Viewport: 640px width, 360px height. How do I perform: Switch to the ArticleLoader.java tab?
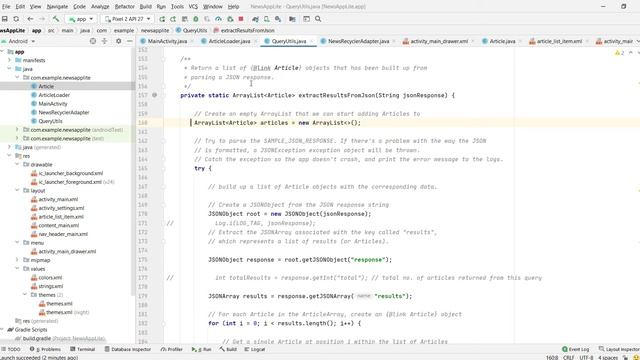[229, 41]
